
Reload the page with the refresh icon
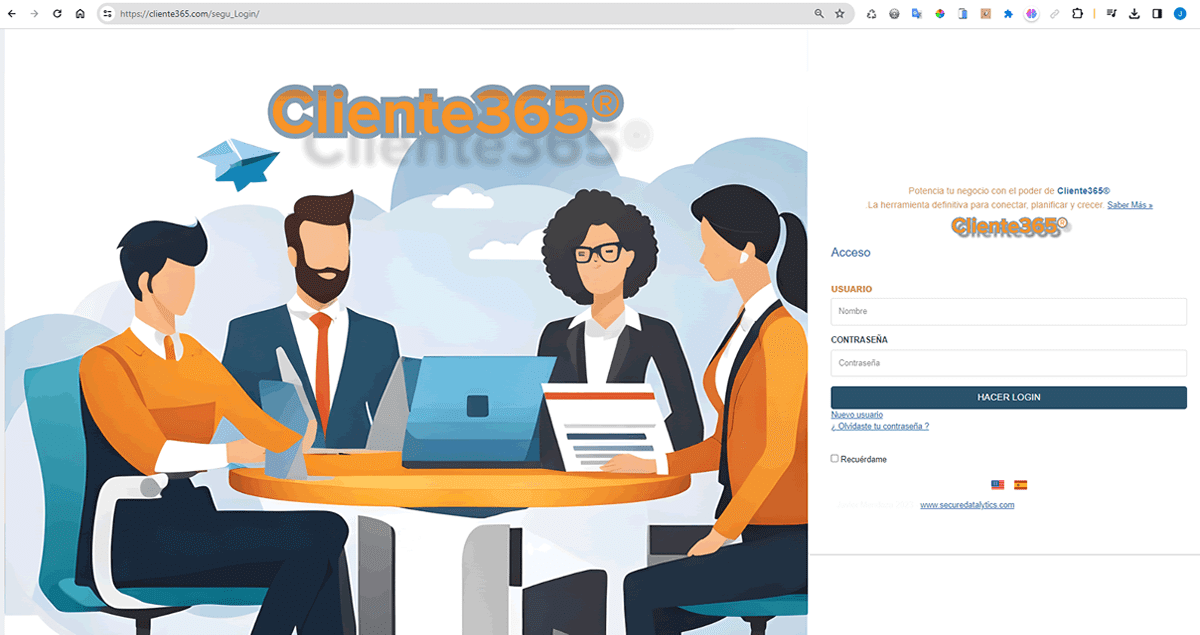point(56,14)
